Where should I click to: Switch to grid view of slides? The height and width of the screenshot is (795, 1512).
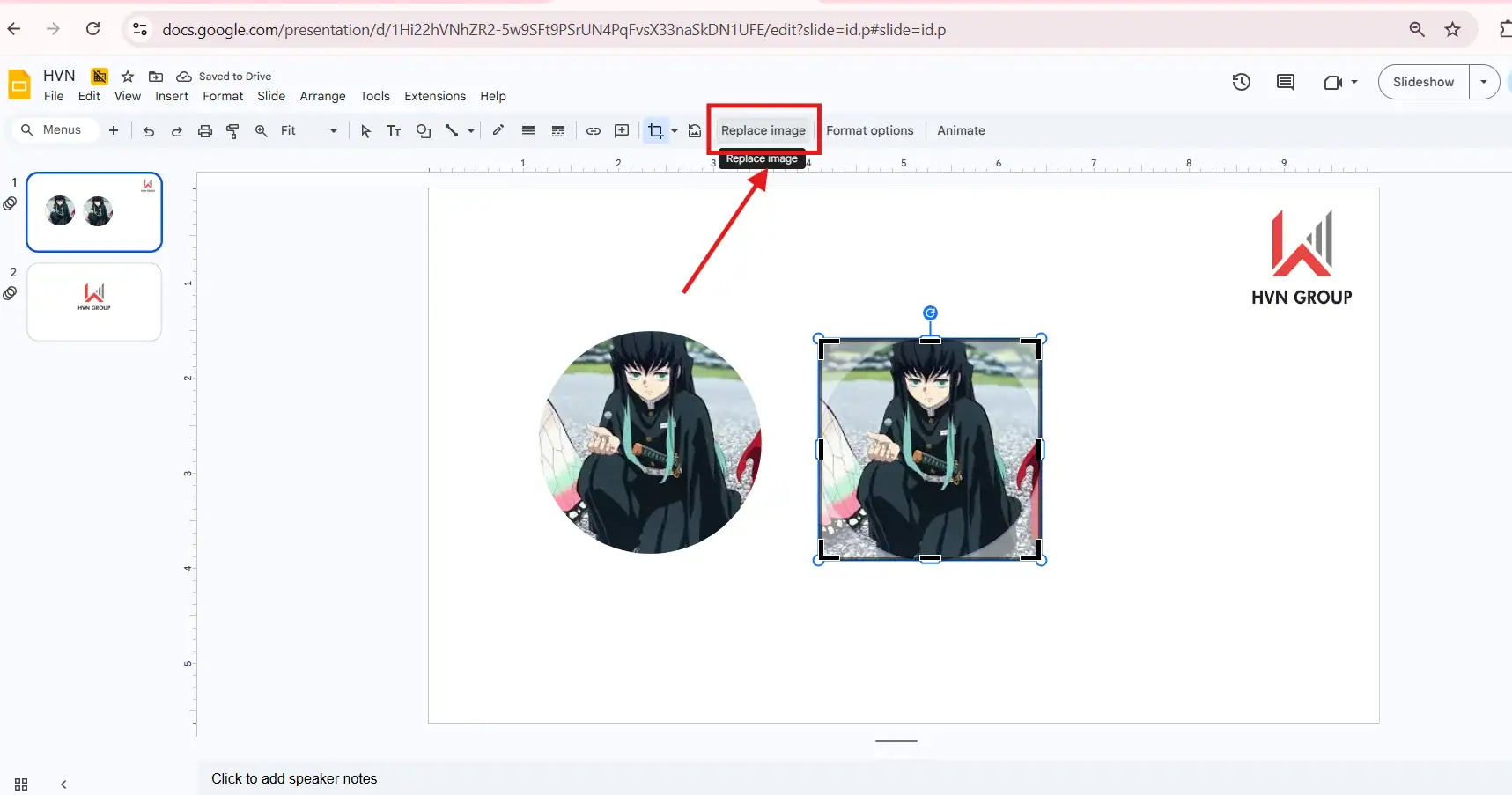pyautogui.click(x=21, y=784)
